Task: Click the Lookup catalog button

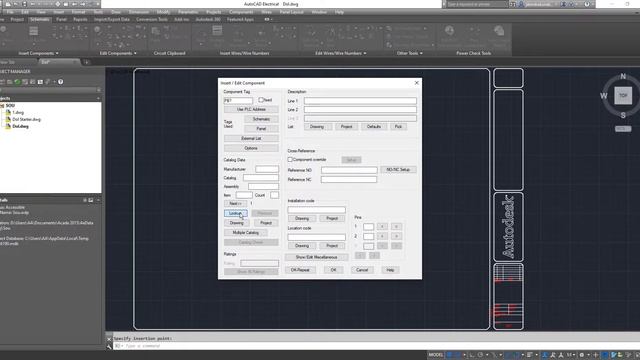Action: click(236, 213)
